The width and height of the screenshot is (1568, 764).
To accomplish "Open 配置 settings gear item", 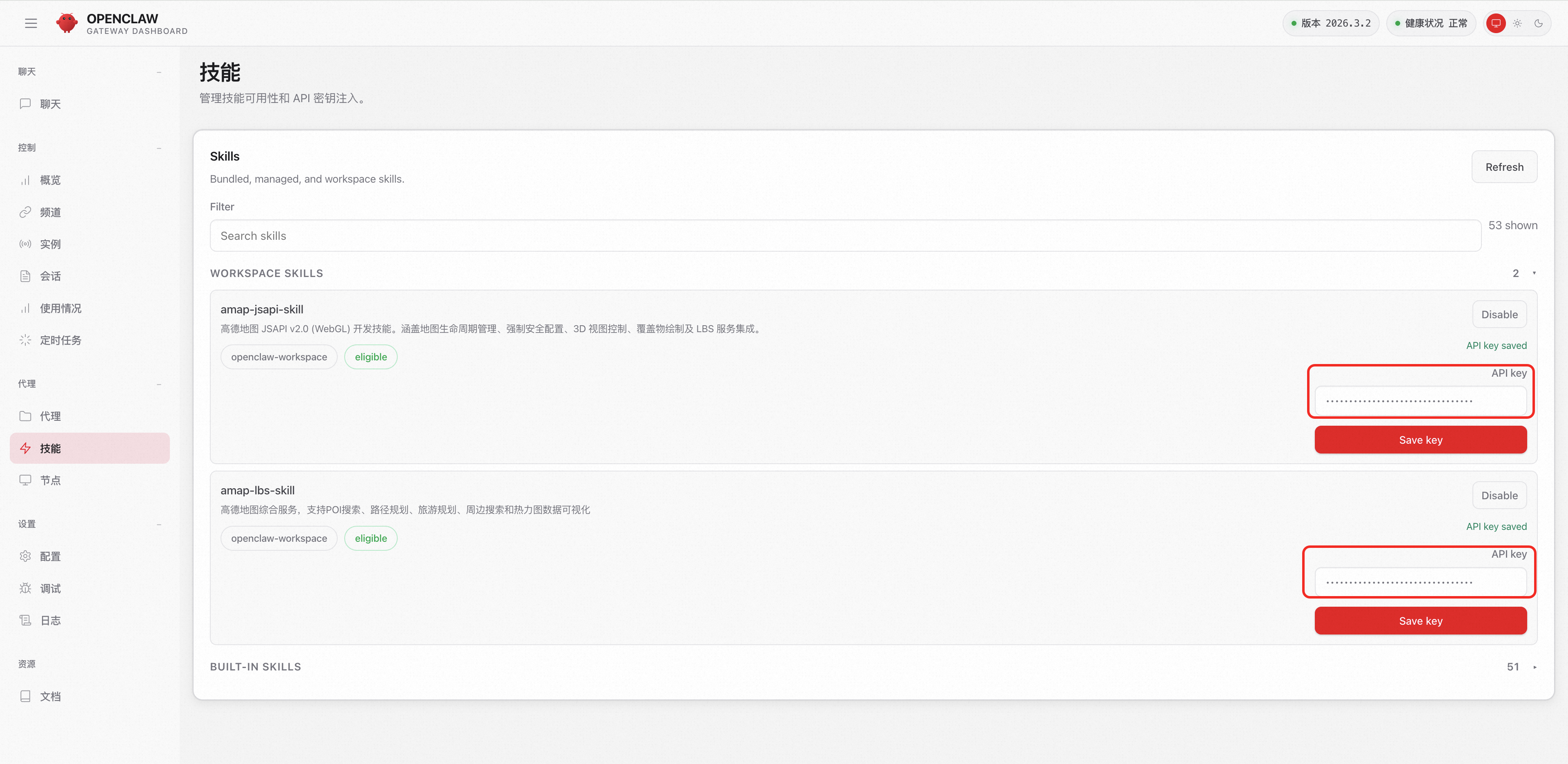I will click(89, 556).
